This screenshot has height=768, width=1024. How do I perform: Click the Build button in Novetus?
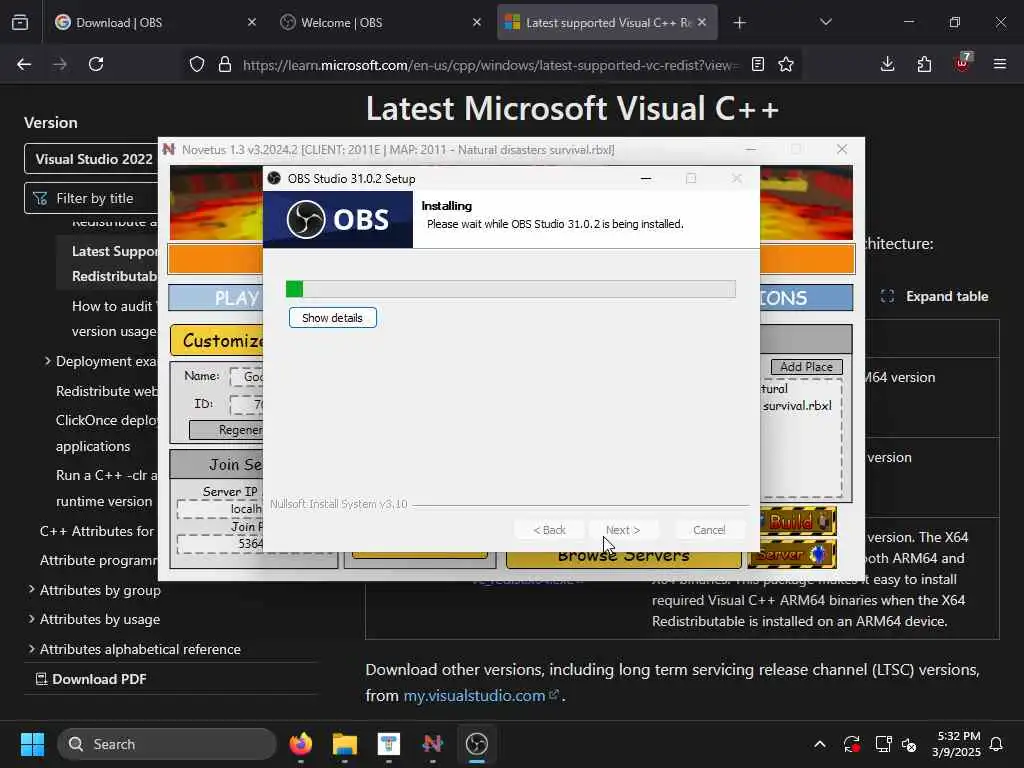(x=797, y=522)
